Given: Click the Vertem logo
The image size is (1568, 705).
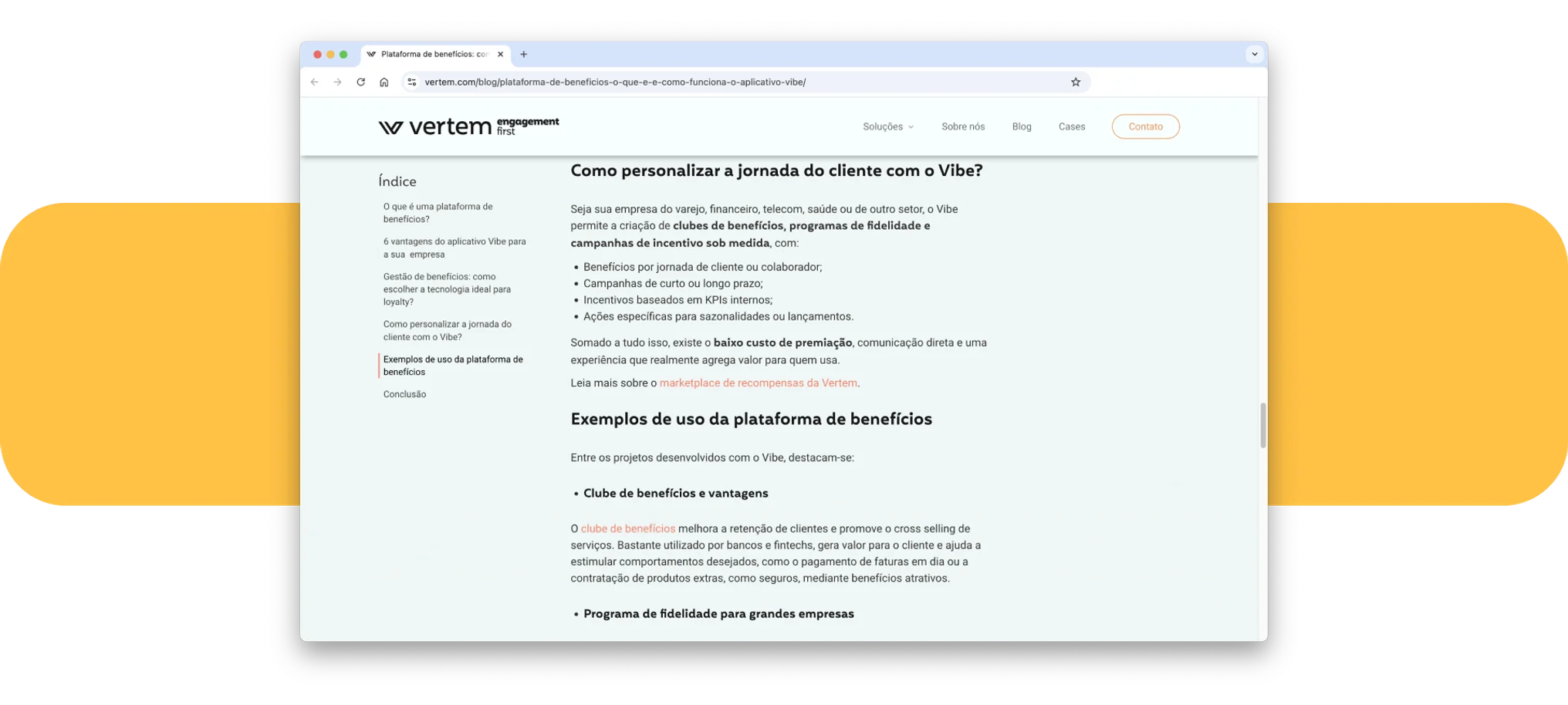Looking at the screenshot, I should tap(468, 126).
